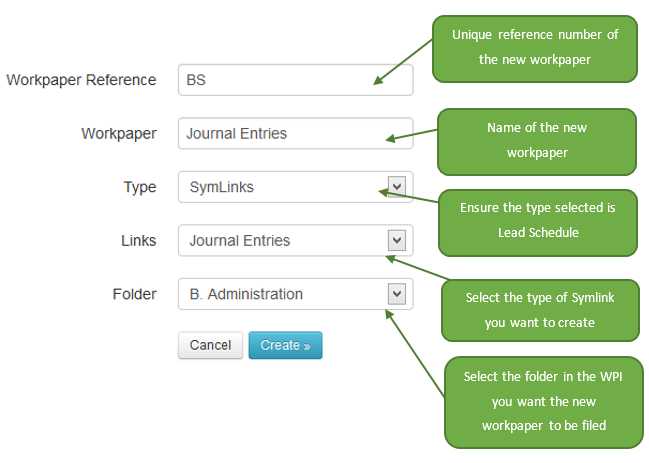649x463 pixels.
Task: Click the Workpaper name field containing Journal Entries
Action: pos(294,134)
